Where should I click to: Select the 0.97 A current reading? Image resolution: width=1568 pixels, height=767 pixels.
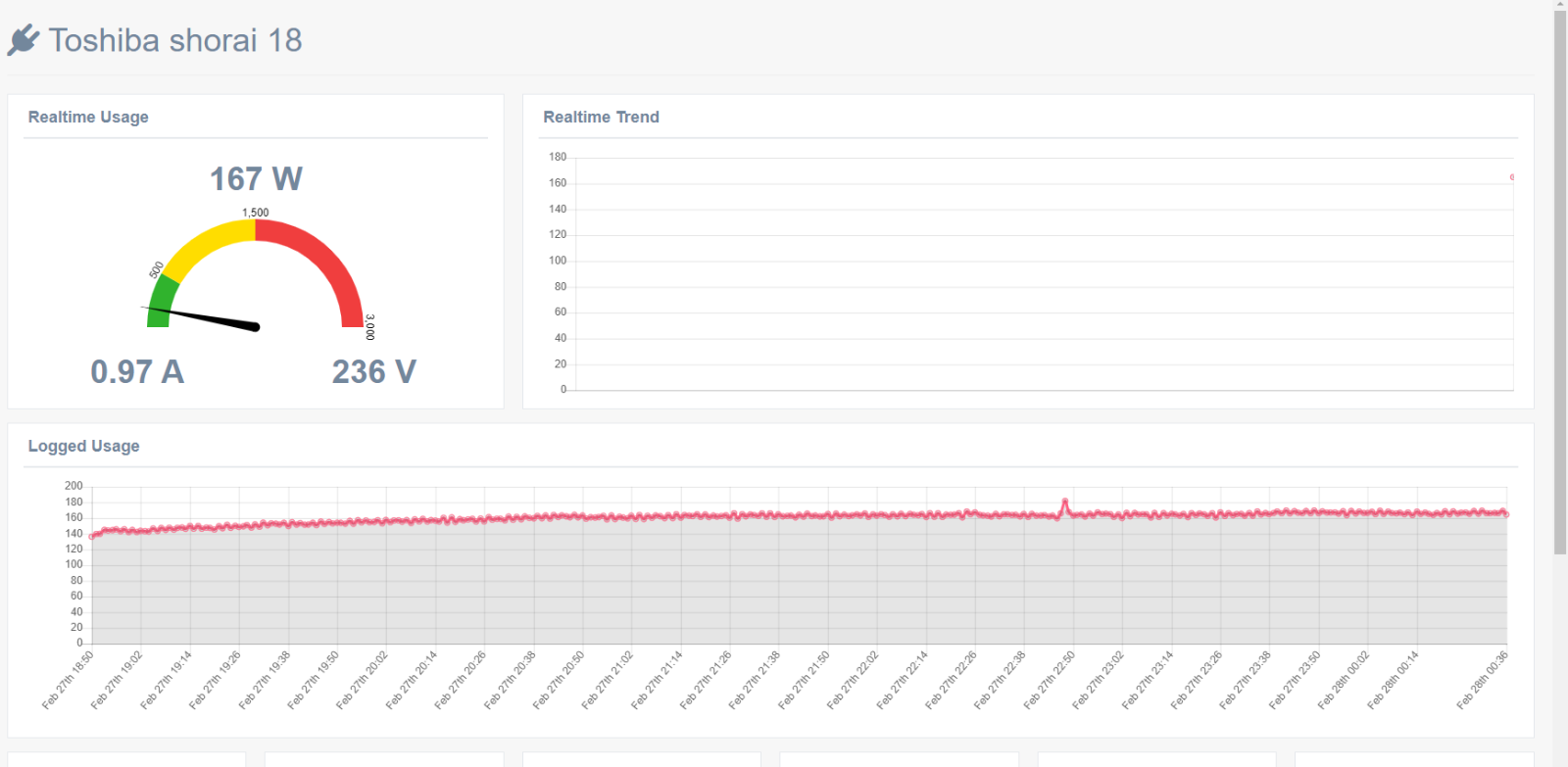(137, 372)
